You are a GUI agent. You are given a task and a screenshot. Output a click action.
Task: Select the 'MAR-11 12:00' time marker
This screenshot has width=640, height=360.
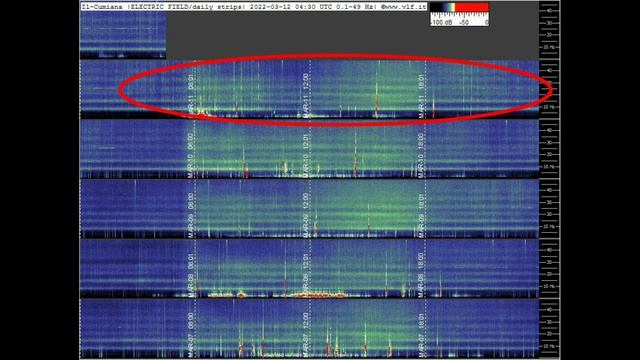(x=305, y=96)
